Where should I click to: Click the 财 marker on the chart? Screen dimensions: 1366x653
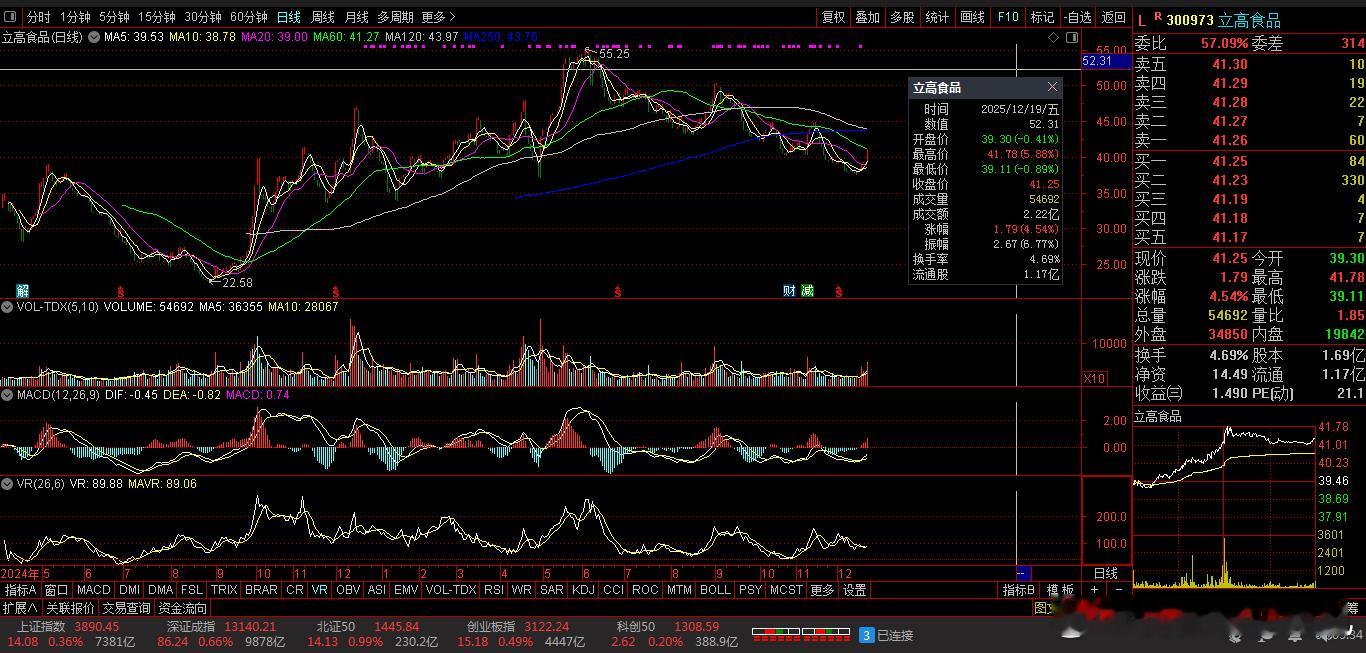(x=789, y=291)
